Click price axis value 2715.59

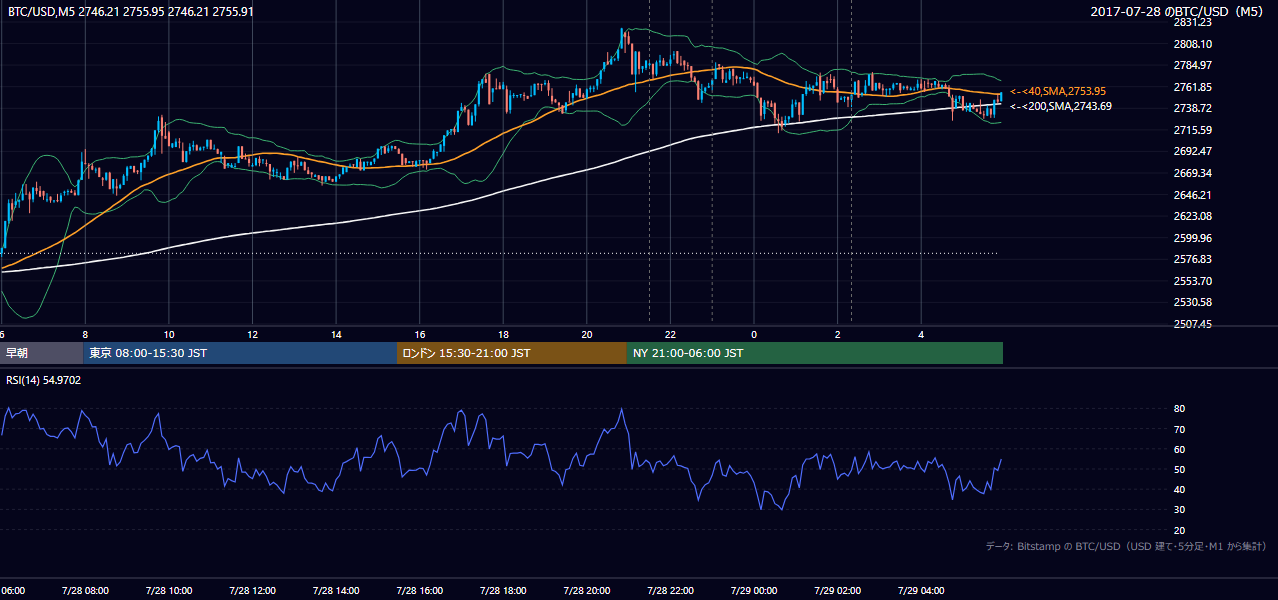pyautogui.click(x=1193, y=130)
